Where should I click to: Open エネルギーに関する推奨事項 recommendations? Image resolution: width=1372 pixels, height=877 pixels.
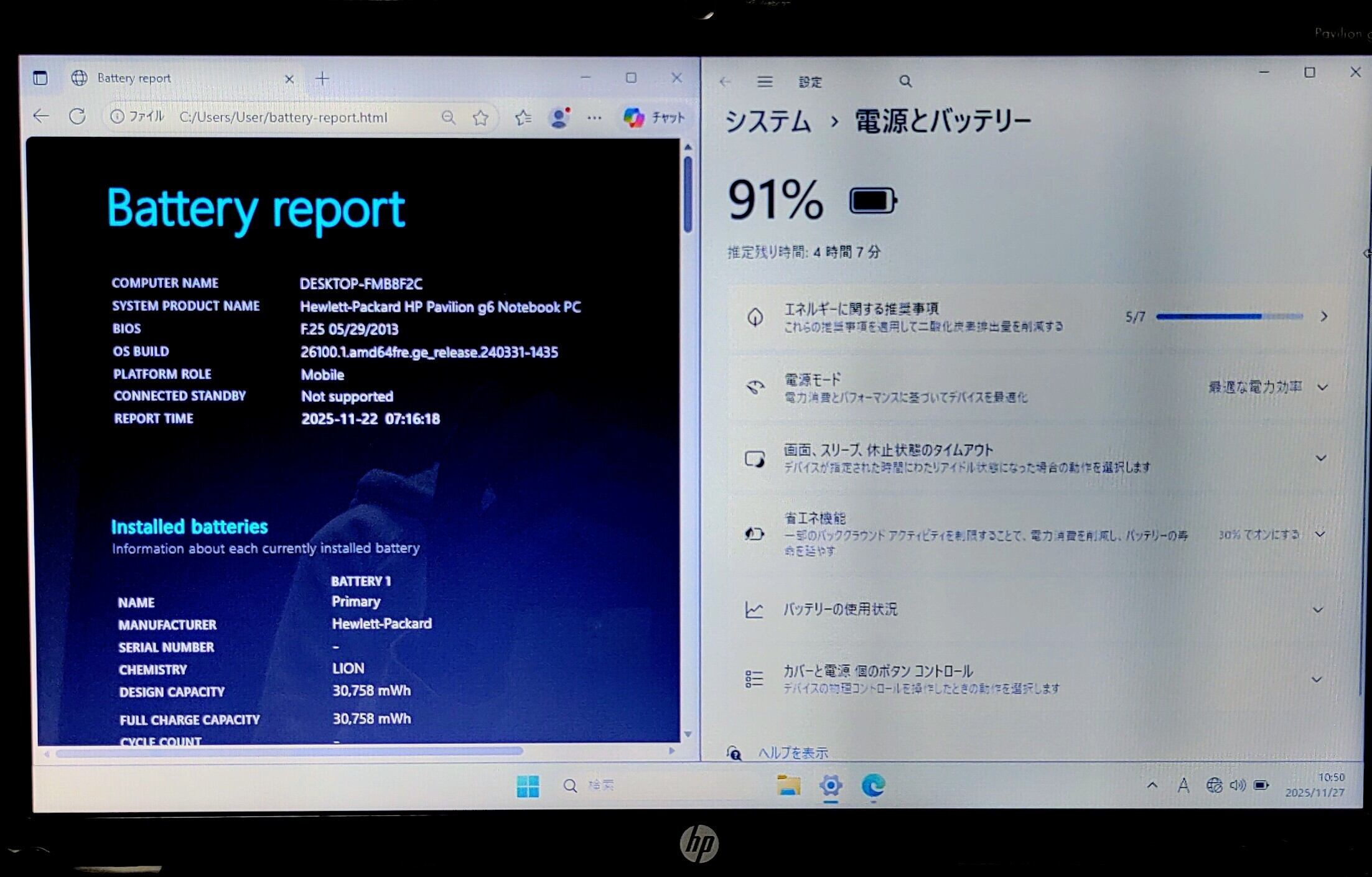point(1323,317)
